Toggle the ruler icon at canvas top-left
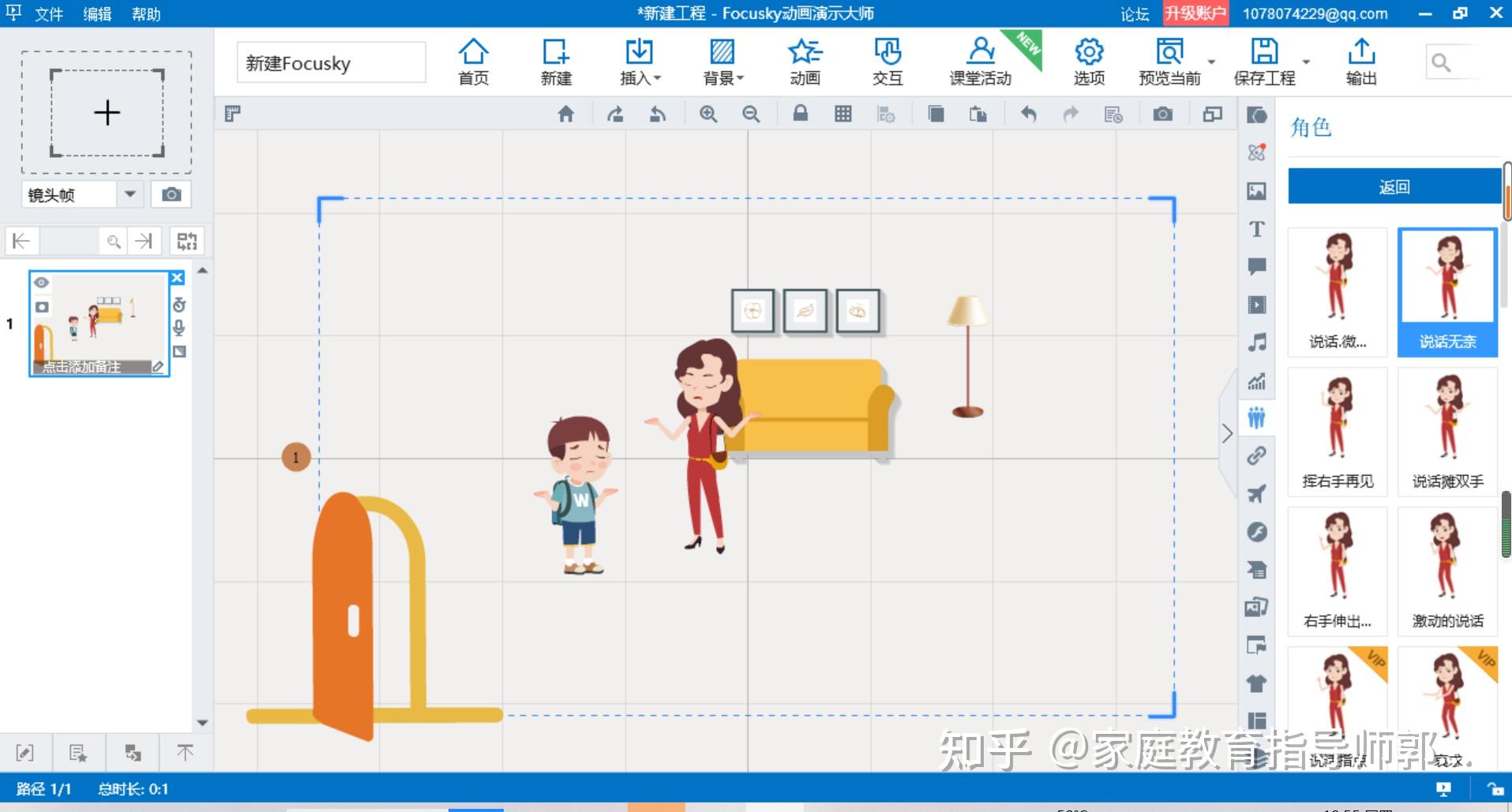This screenshot has height=812, width=1512. pyautogui.click(x=232, y=114)
